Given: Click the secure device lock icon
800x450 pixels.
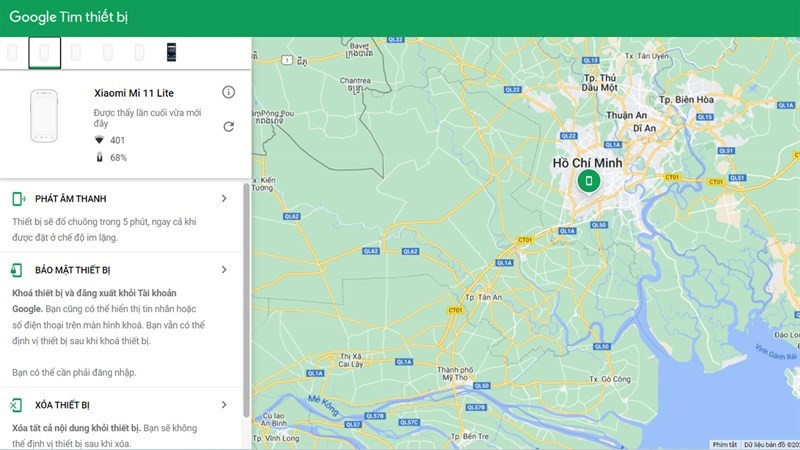Looking at the screenshot, I should 17,270.
